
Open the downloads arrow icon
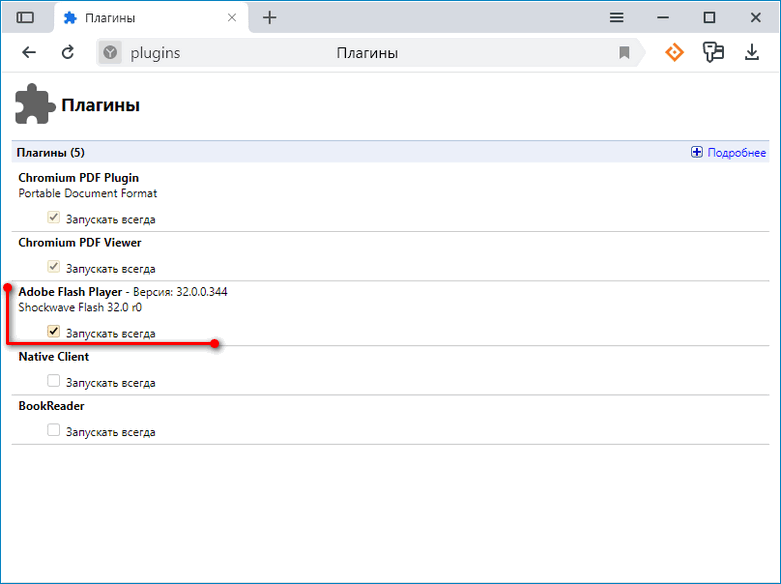coord(752,52)
